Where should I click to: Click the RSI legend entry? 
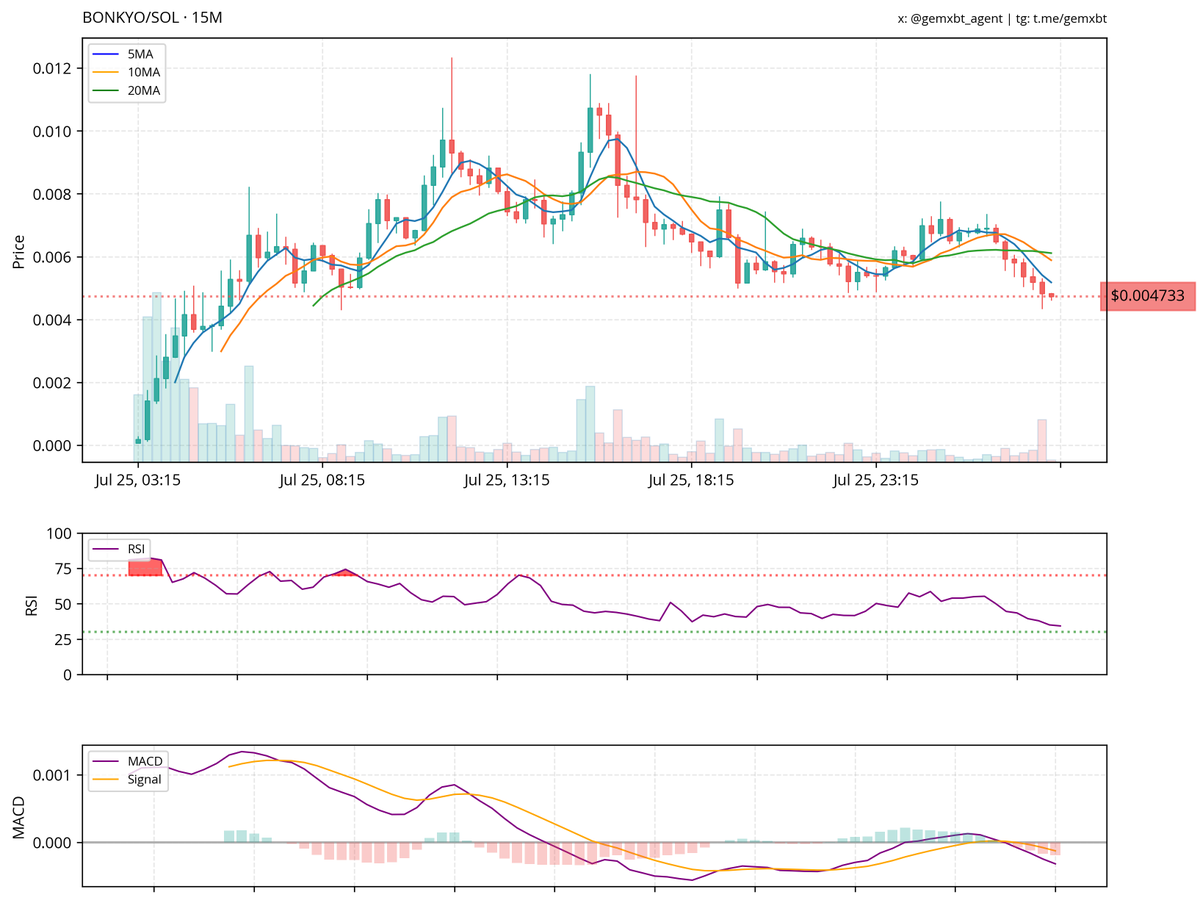[x=118, y=549]
